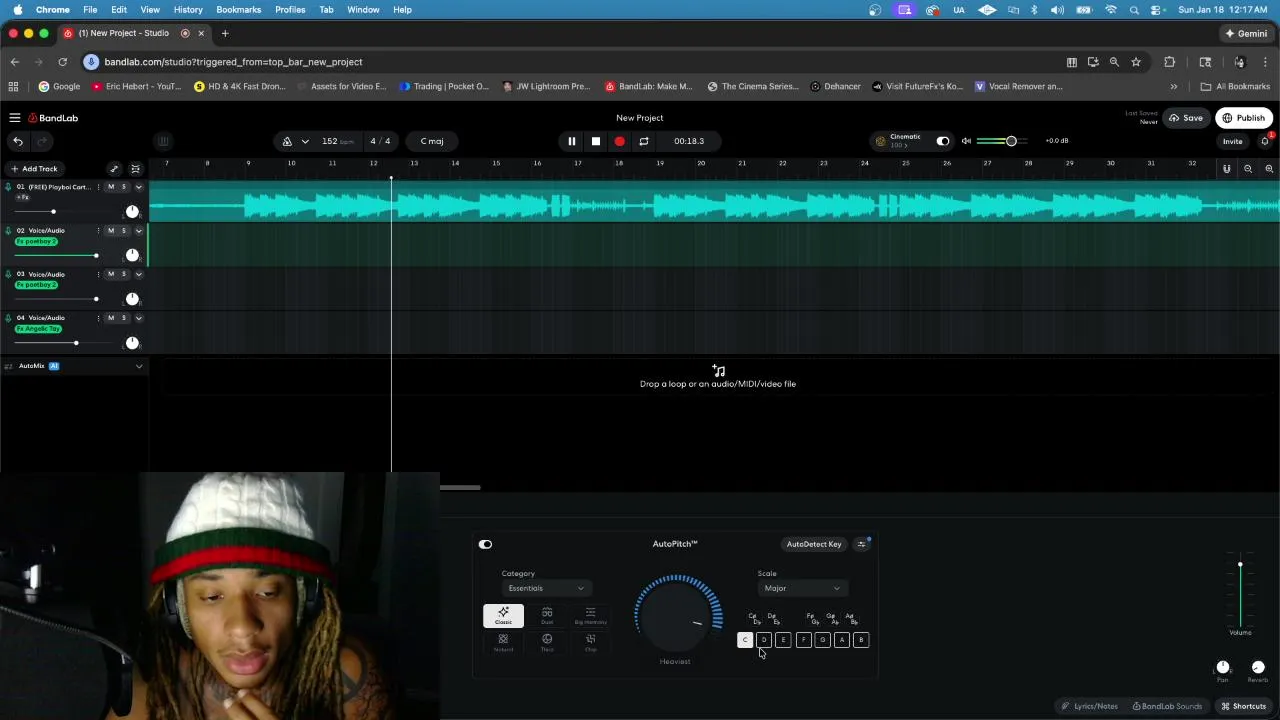Expand the AutoMix section chevron
This screenshot has width=1280, height=720.
click(139, 366)
